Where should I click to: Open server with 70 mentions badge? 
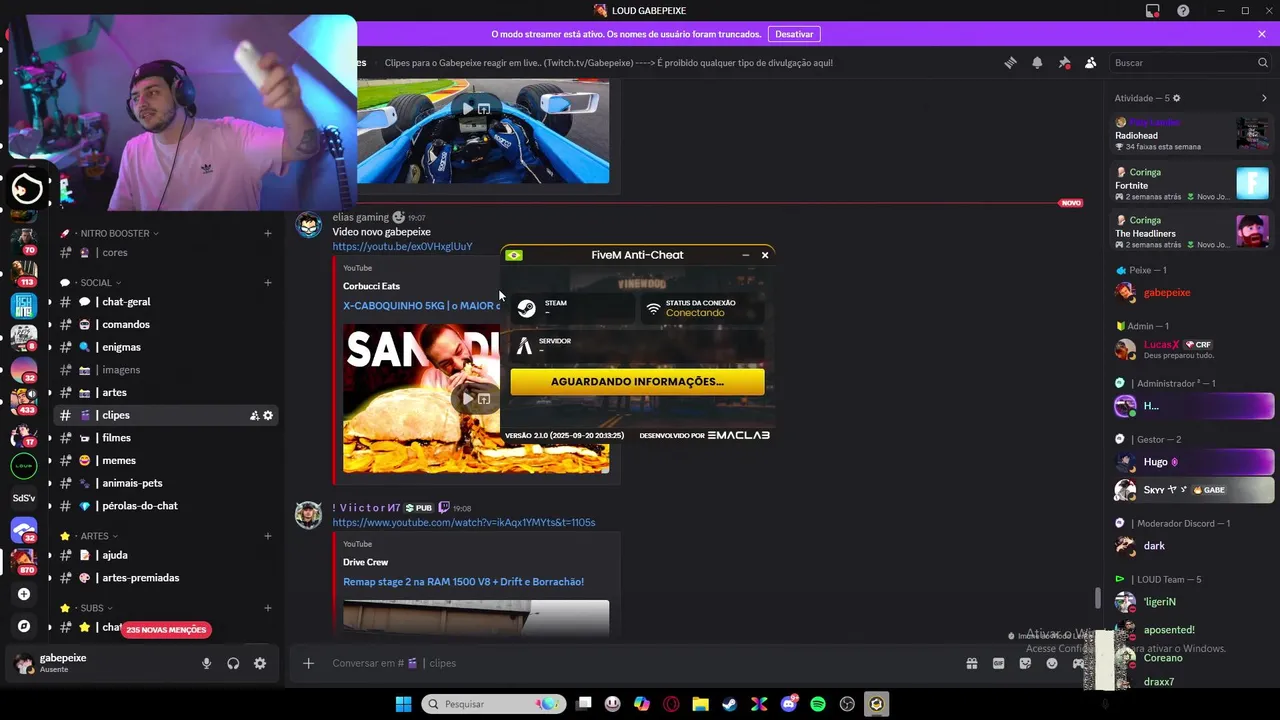tap(24, 241)
